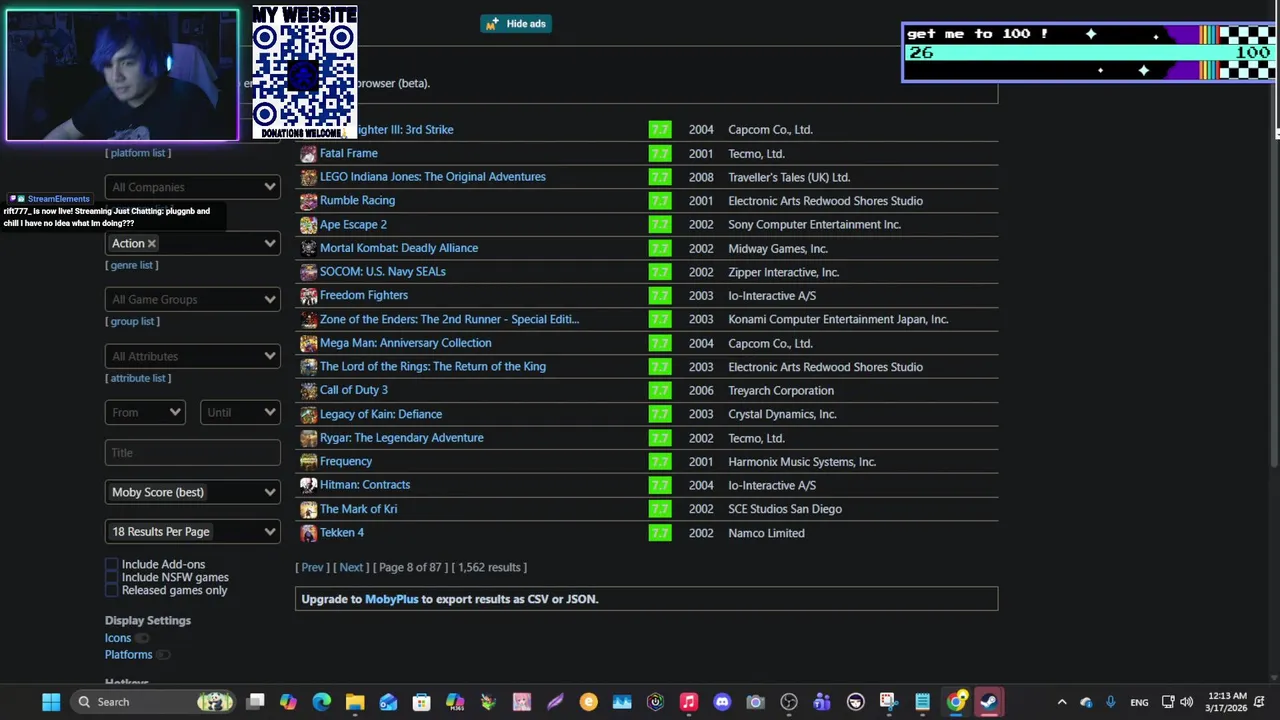Open the Until year dropdown
This screenshot has width=1280, height=720.
[240, 412]
